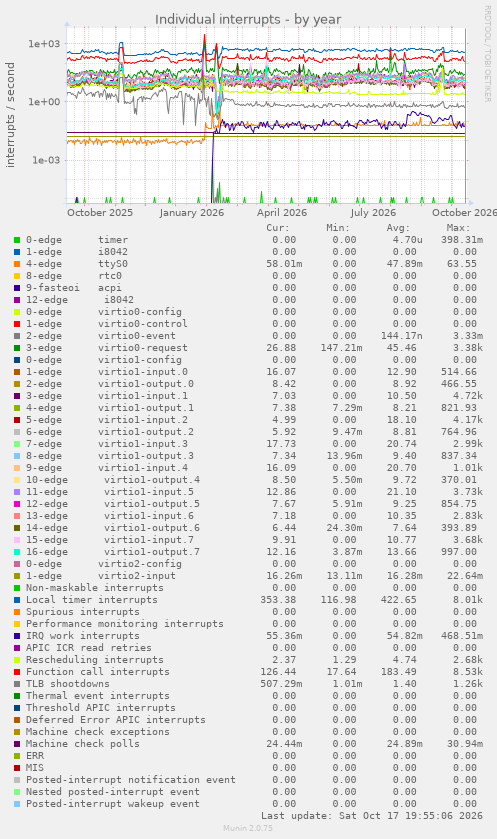The width and height of the screenshot is (497, 839).
Task: Click the virtio1-input.2 legend swatch
Action: pos(17,420)
